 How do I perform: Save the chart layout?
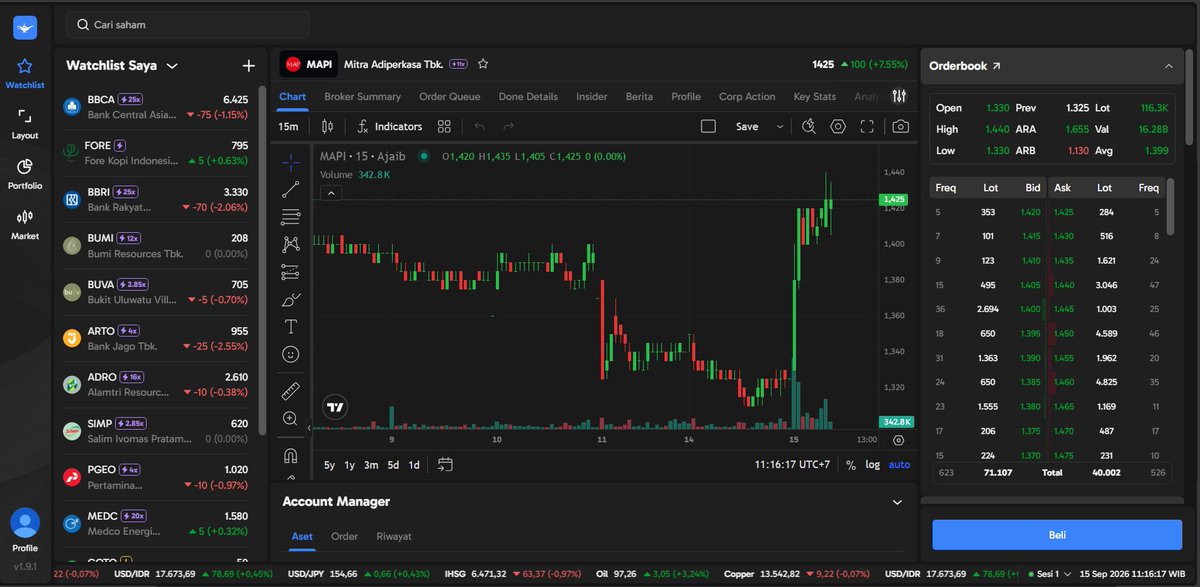(x=746, y=127)
